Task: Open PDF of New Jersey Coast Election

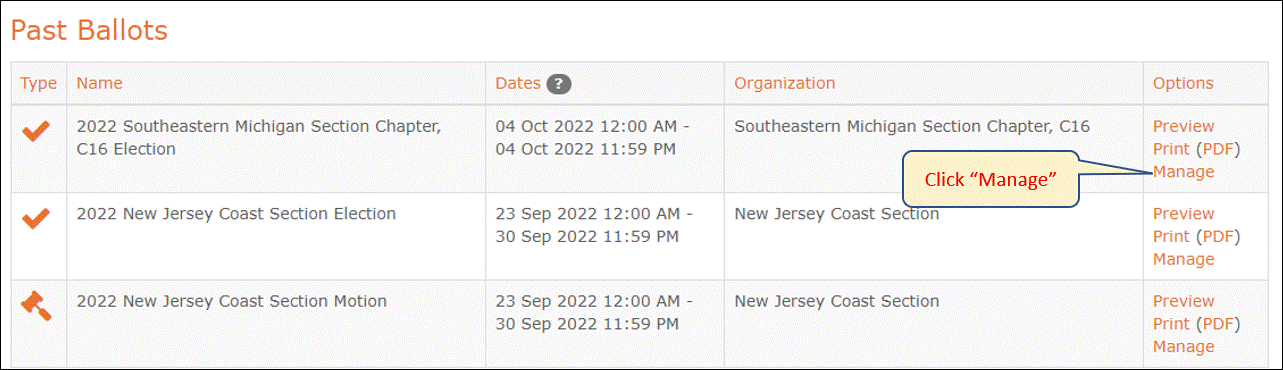Action: pos(1218,236)
